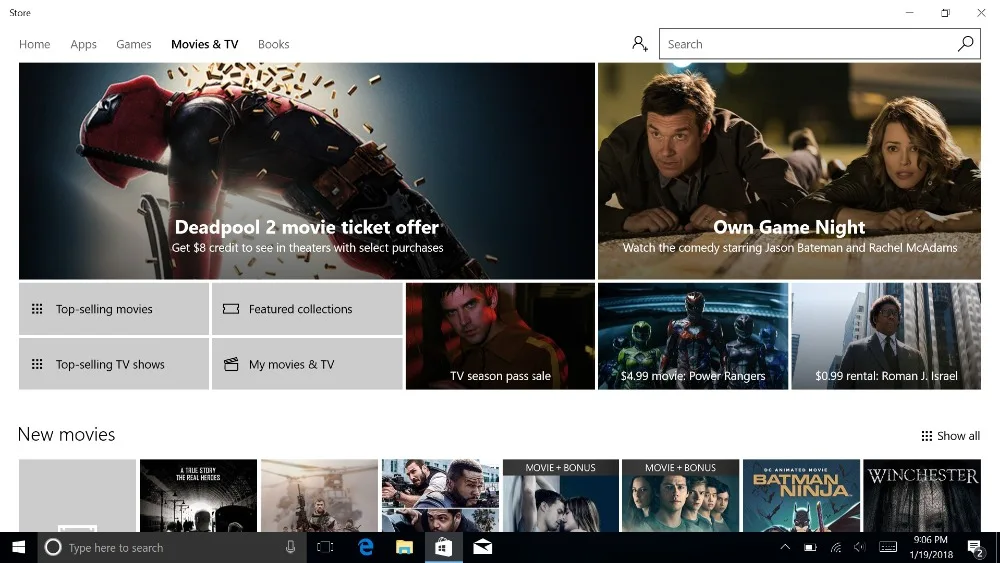Image resolution: width=1000 pixels, height=563 pixels.
Task: Open the 'A True Story' movie poster
Action: (198, 495)
